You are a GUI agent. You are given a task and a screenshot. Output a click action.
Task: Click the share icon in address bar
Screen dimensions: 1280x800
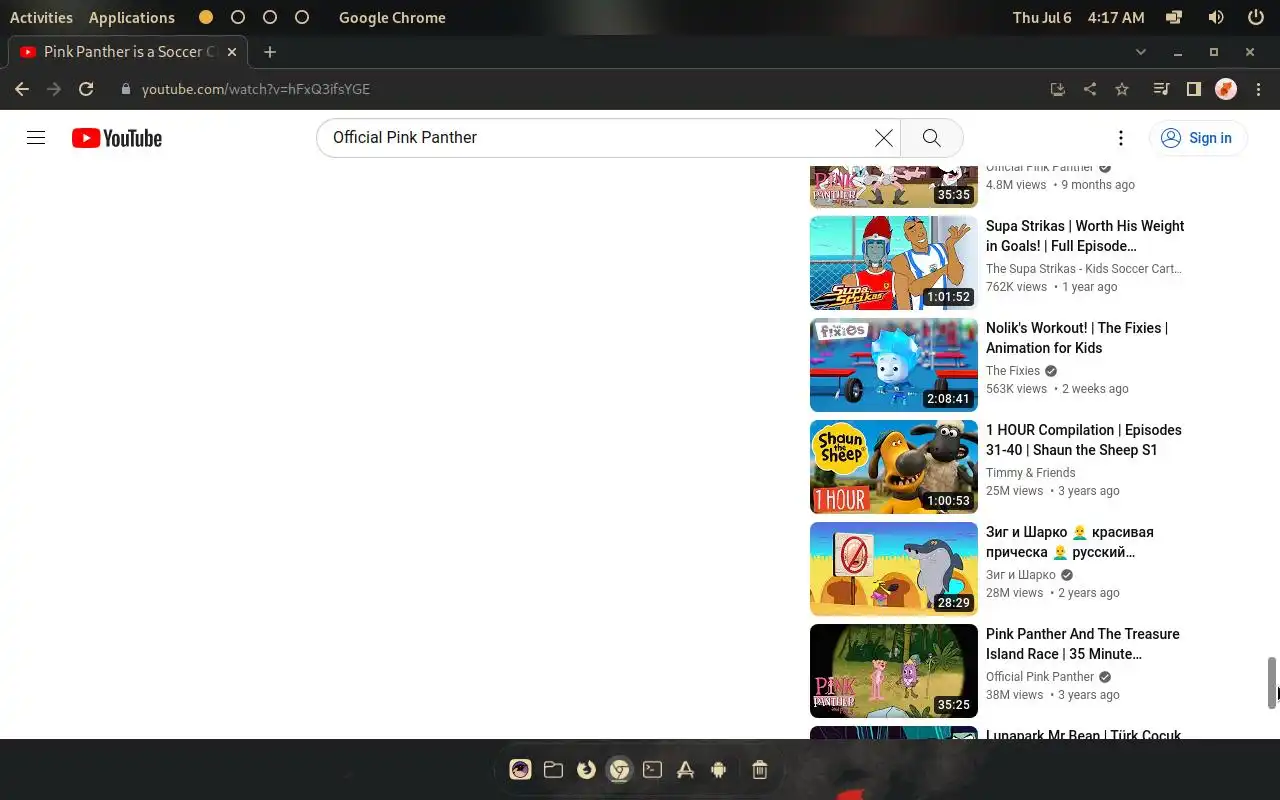(1090, 89)
